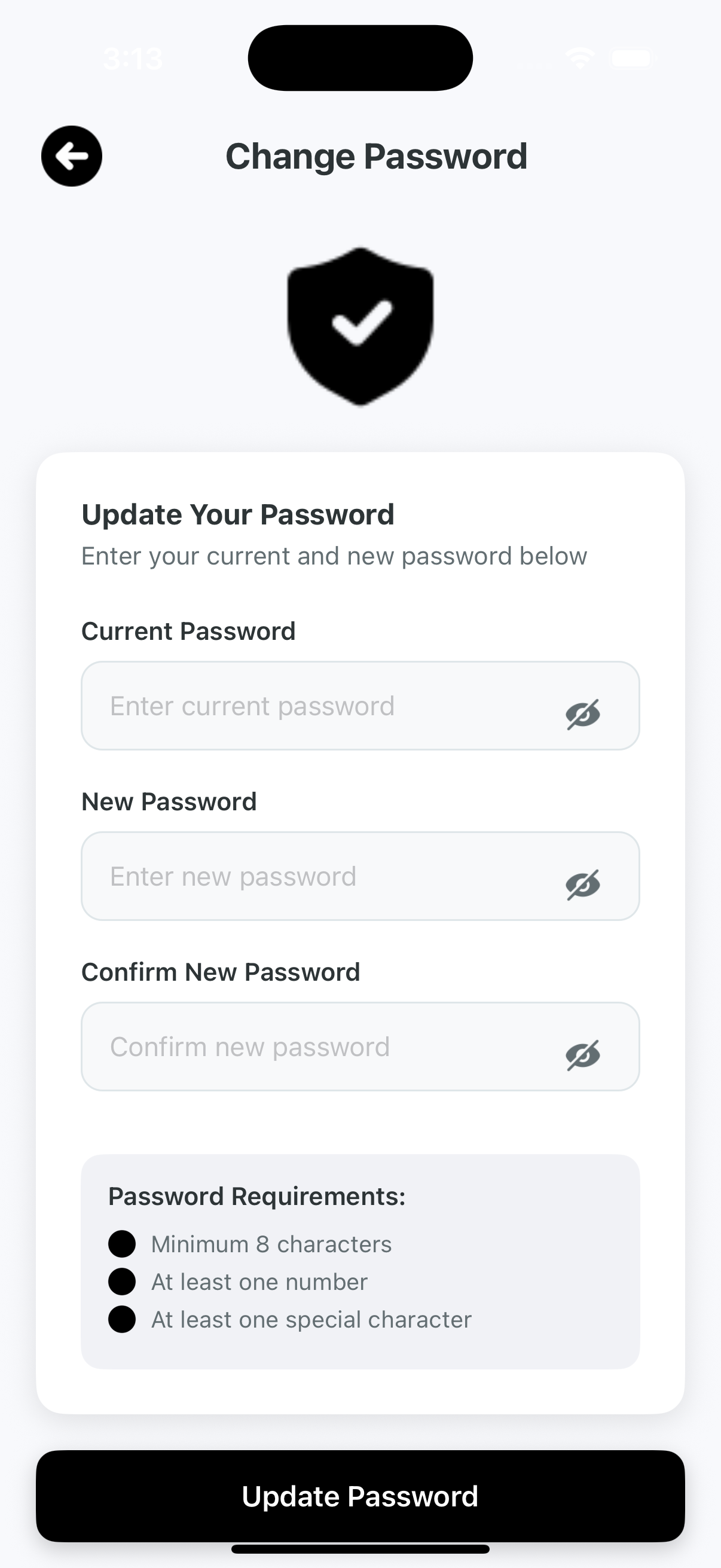The image size is (721, 1568).
Task: Click the Password Requirements heading
Action: (256, 1196)
